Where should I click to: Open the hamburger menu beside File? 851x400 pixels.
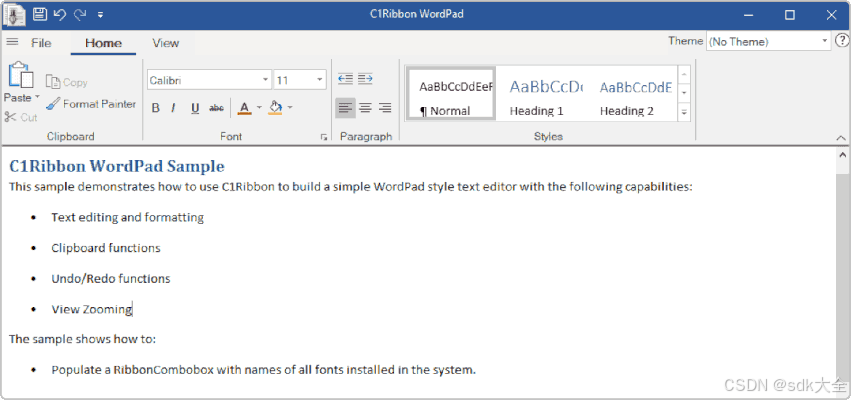click(12, 42)
